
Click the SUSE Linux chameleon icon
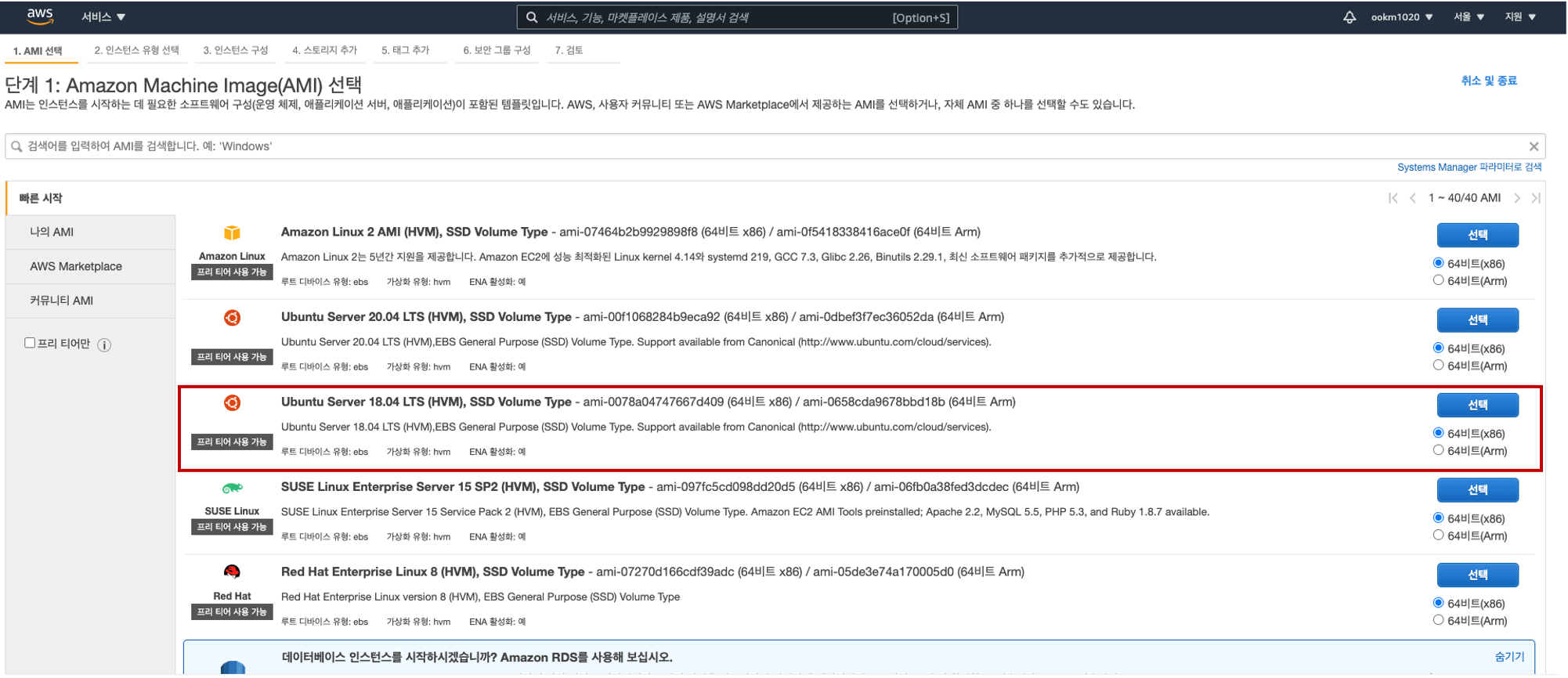tap(232, 489)
